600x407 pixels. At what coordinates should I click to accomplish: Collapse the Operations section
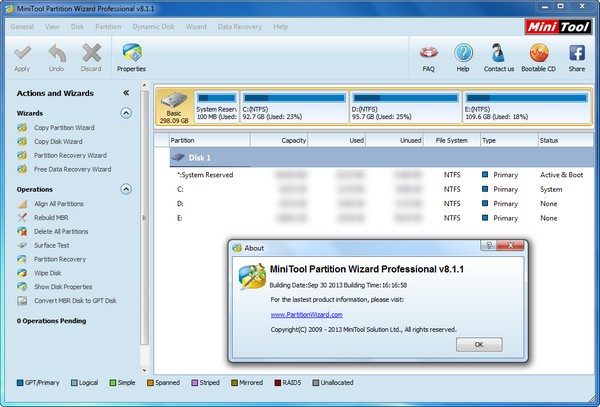click(126, 189)
